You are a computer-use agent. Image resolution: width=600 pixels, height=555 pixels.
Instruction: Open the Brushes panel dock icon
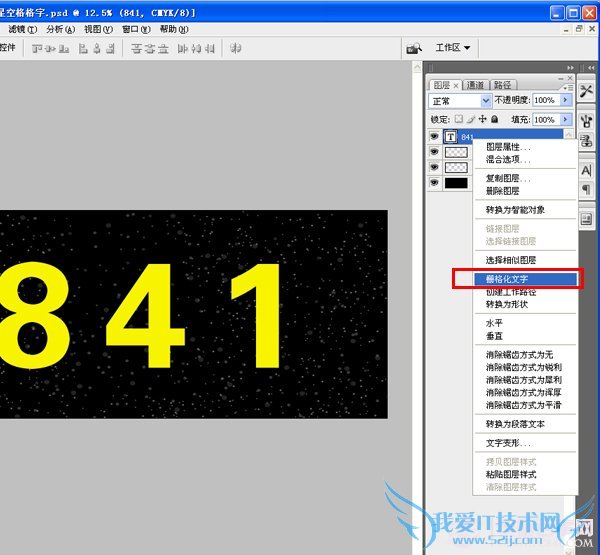pyautogui.click(x=586, y=122)
